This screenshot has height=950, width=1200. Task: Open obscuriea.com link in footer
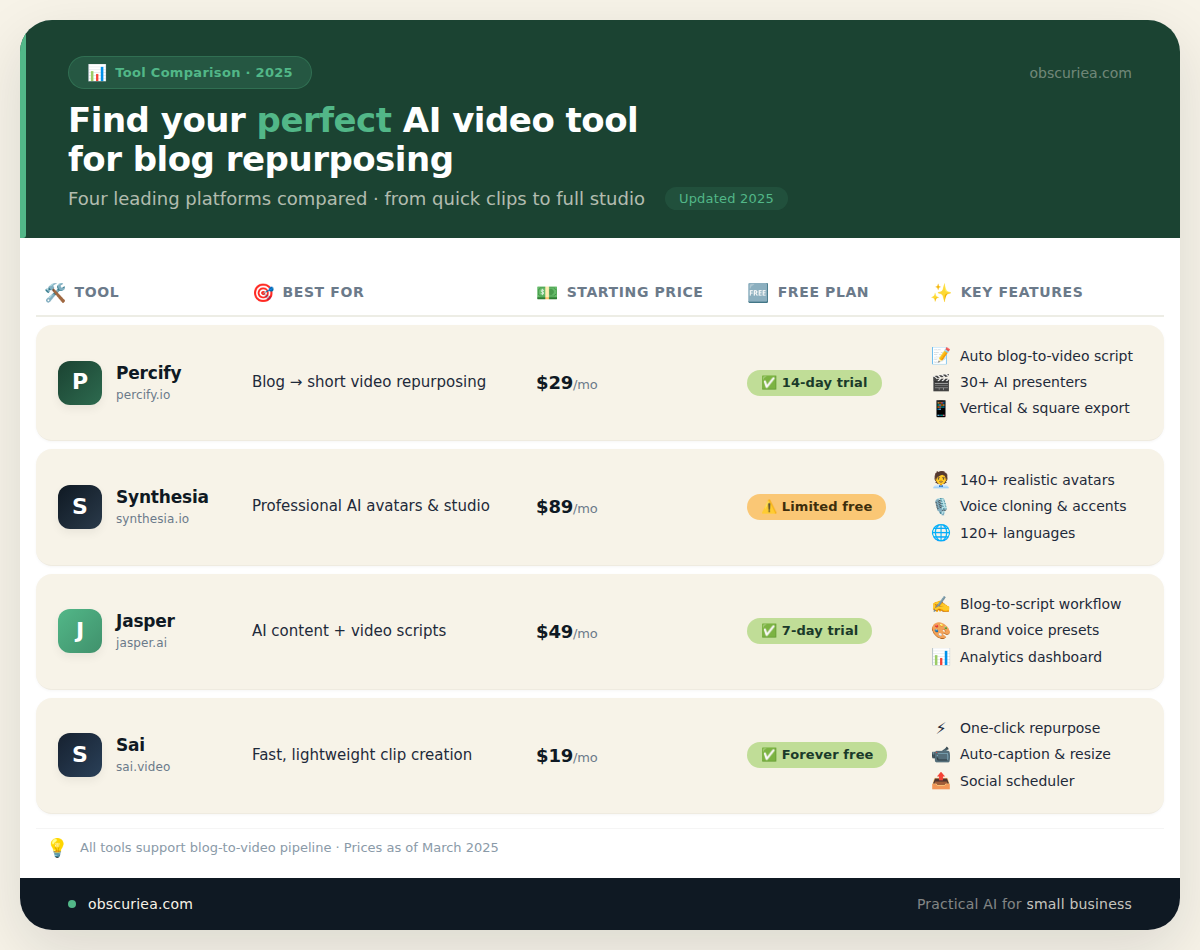(x=140, y=904)
